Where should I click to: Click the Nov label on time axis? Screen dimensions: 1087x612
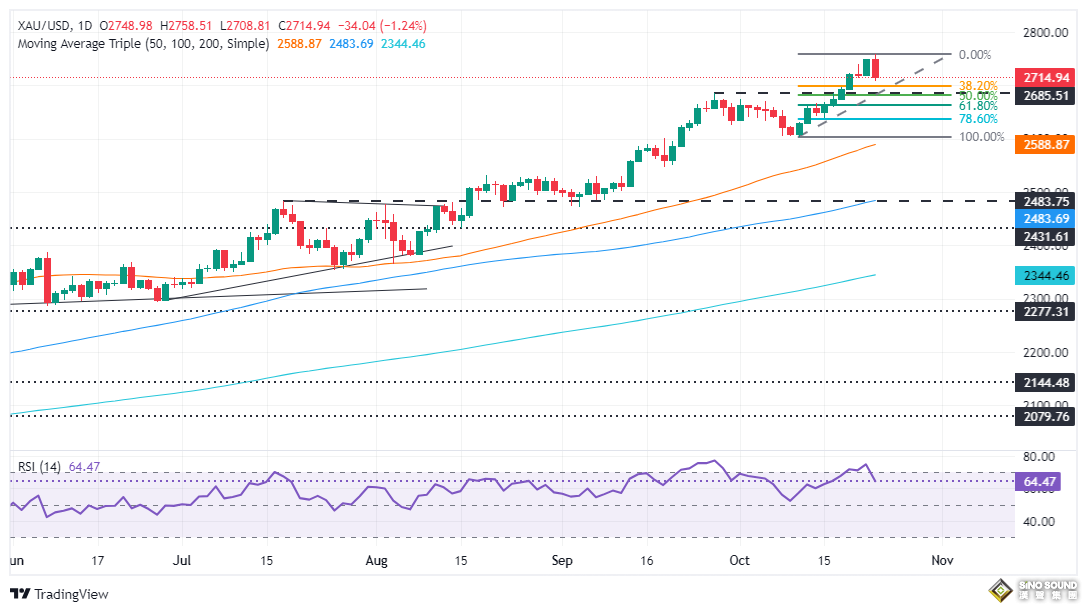pos(942,562)
